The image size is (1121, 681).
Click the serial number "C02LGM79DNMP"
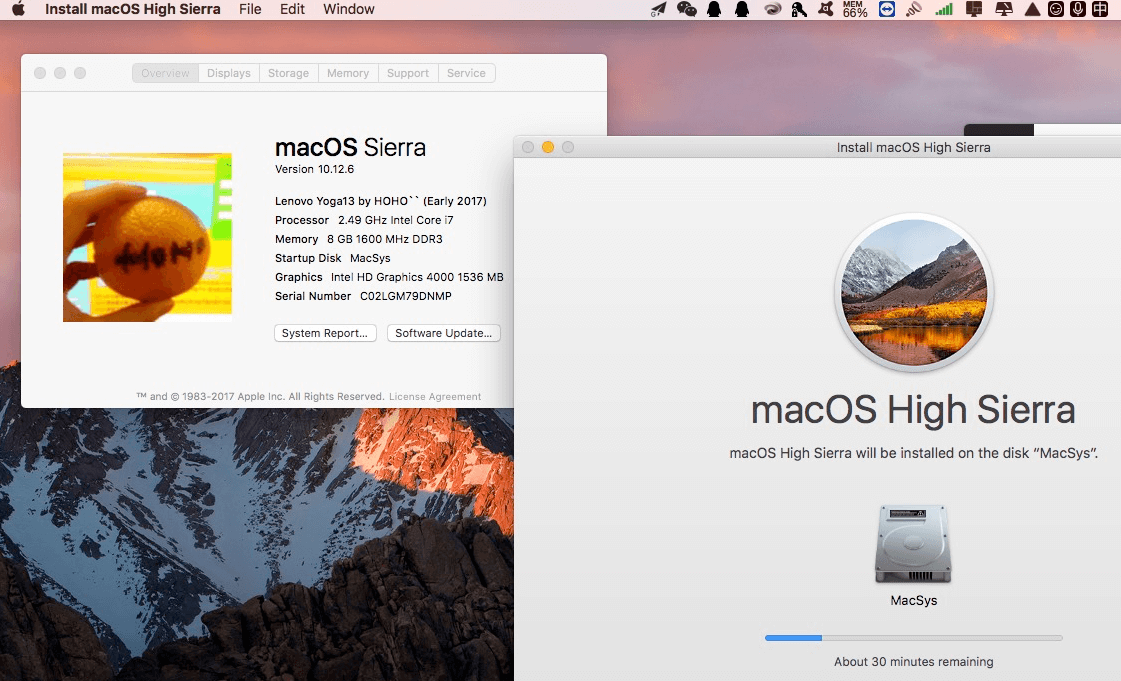click(x=405, y=296)
